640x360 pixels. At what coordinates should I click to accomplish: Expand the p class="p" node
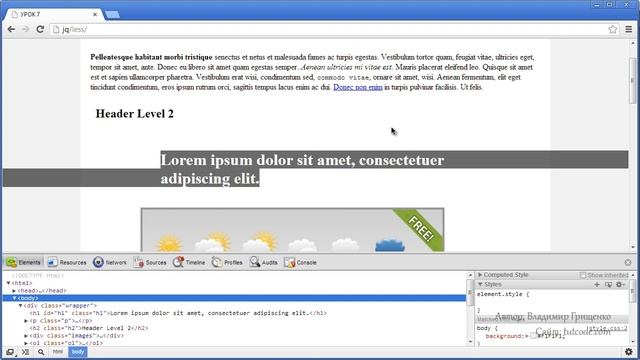[26, 321]
